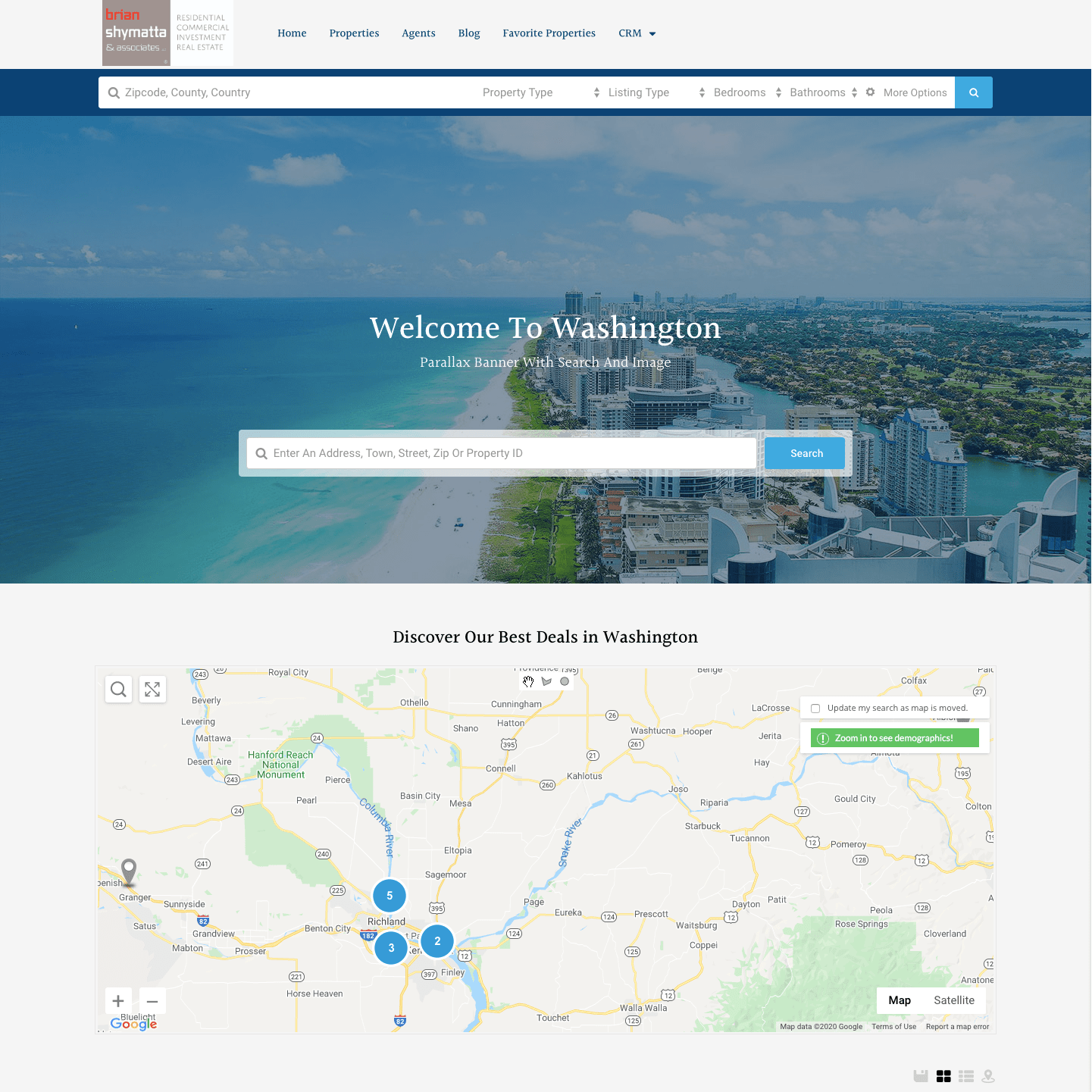Image resolution: width=1092 pixels, height=1092 pixels.
Task: Zoom in the map with the plus button
Action: point(118,1001)
